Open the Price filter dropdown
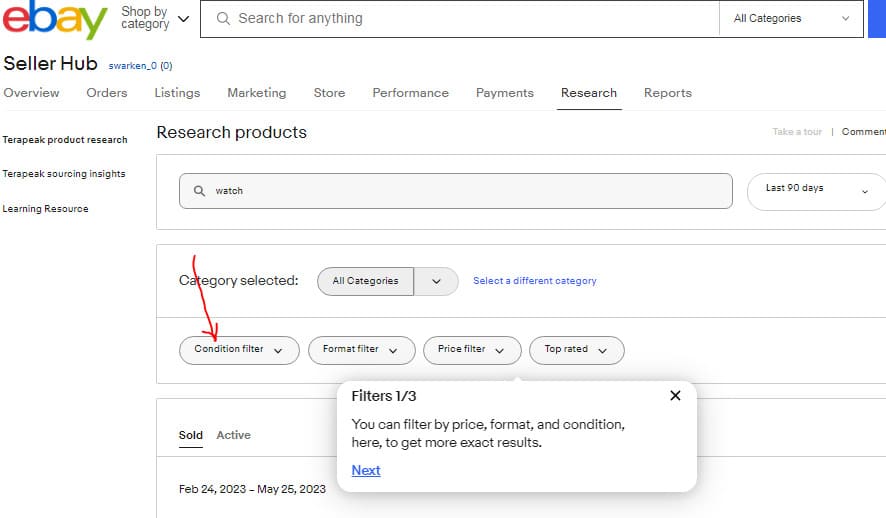The width and height of the screenshot is (886, 518). (472, 350)
